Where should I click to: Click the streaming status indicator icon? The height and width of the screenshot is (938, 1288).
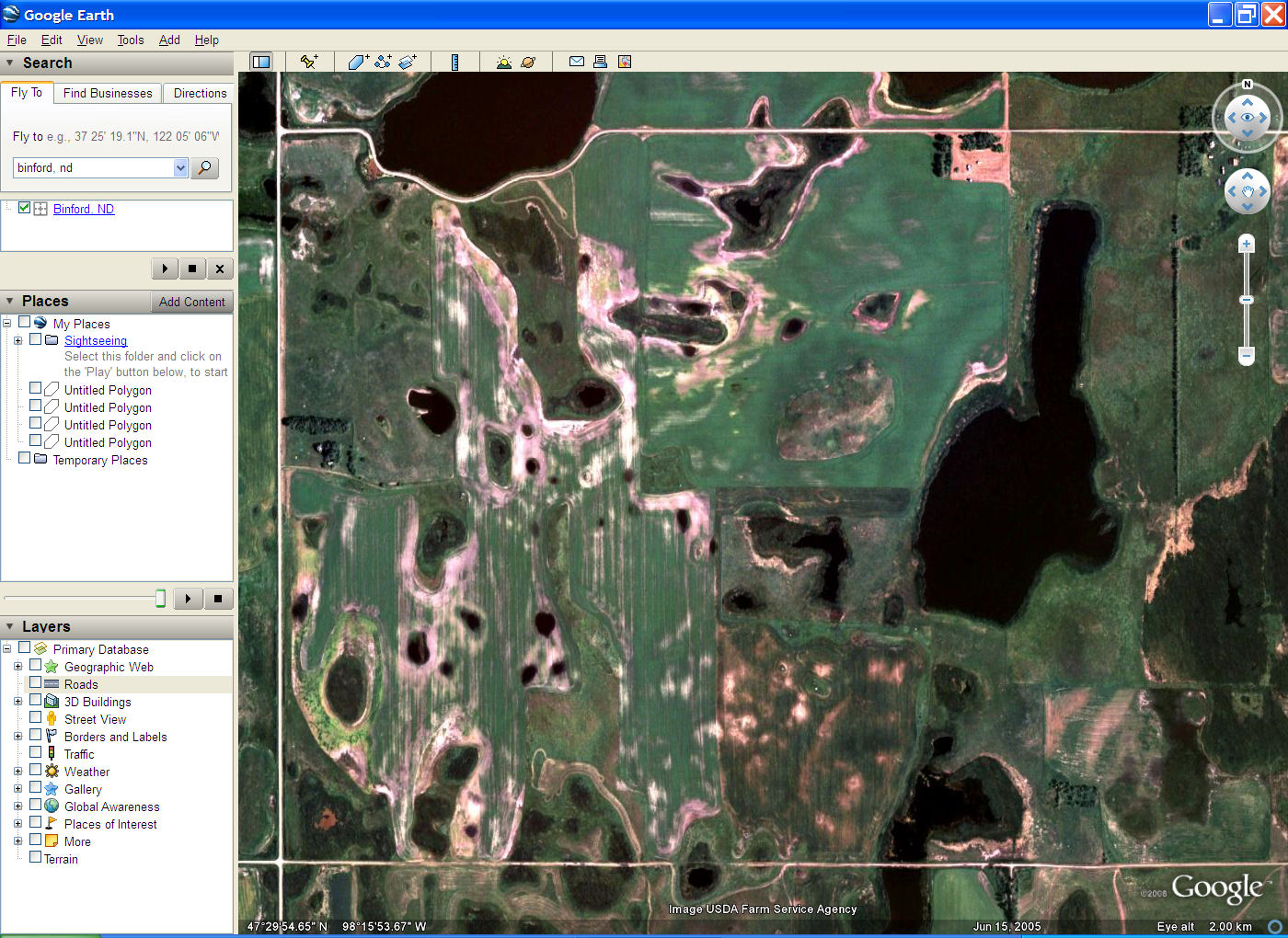(1275, 926)
